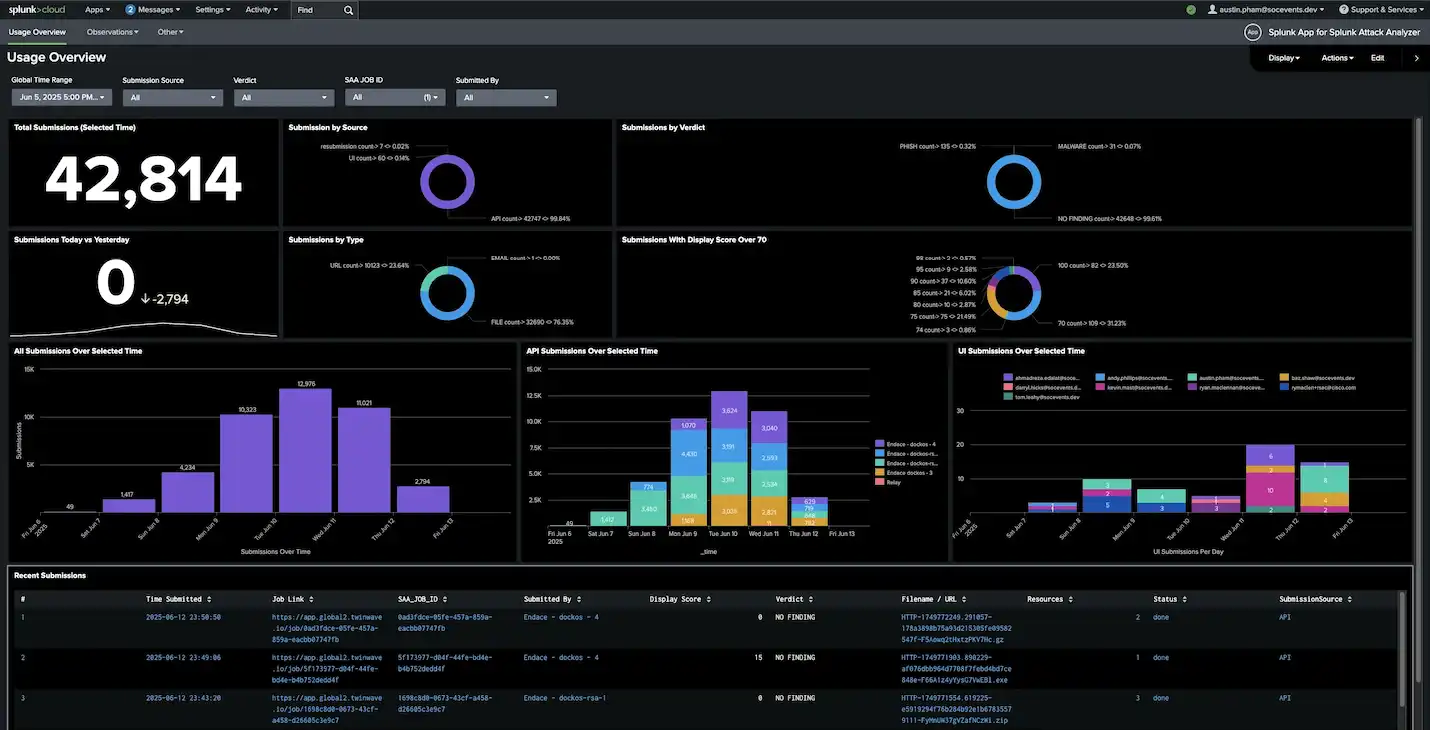This screenshot has height=730, width=1430.
Task: Open the Settings menu in top bar
Action: (214, 10)
